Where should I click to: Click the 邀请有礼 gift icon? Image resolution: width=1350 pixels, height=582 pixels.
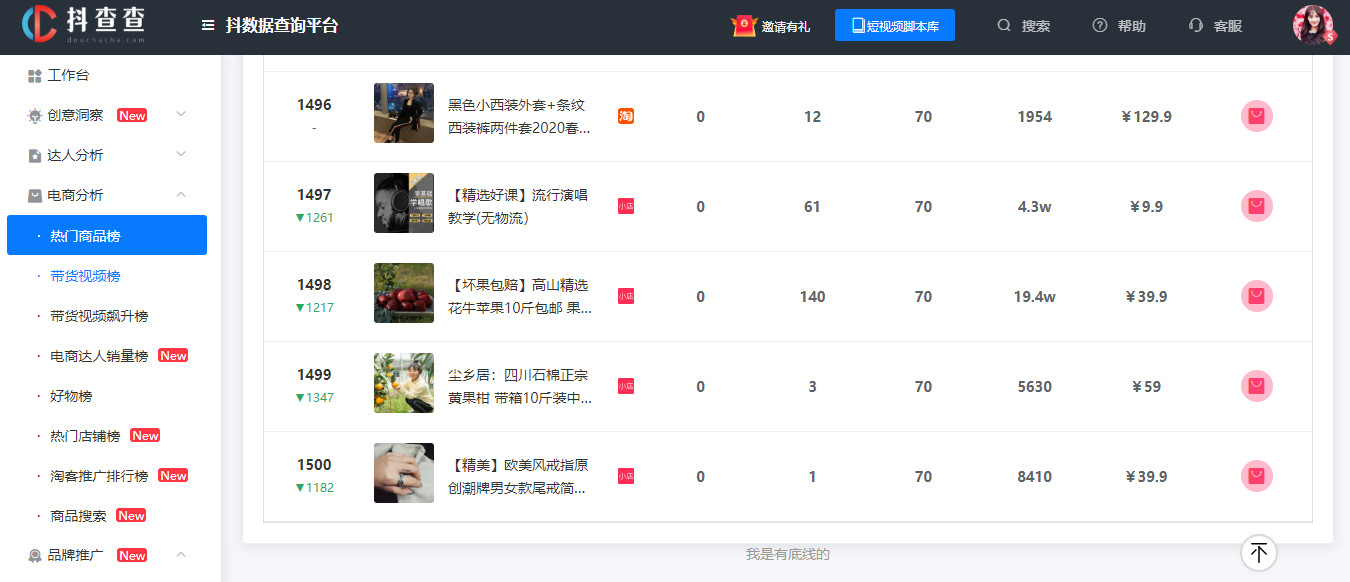(x=743, y=26)
